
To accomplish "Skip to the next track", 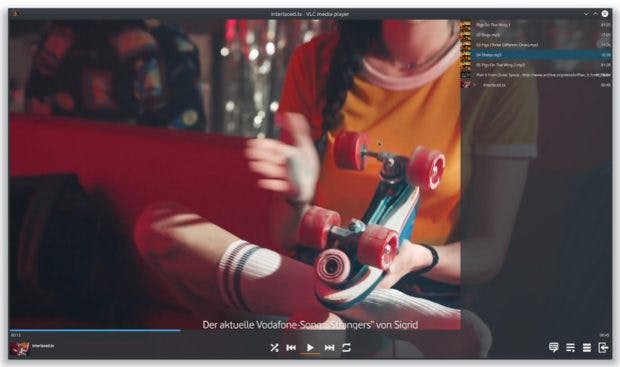I will [329, 348].
